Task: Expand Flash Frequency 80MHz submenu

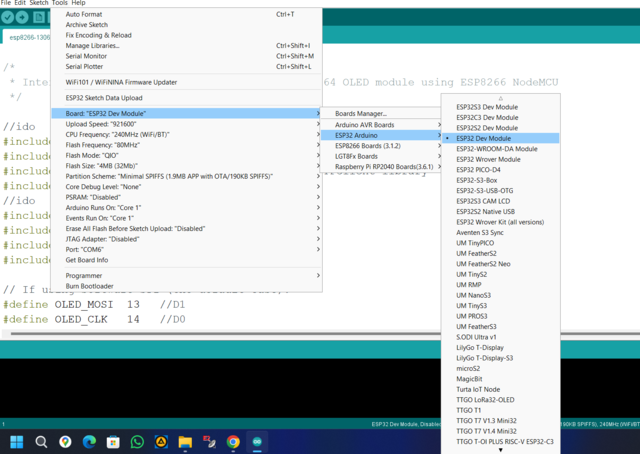Action: [187, 145]
